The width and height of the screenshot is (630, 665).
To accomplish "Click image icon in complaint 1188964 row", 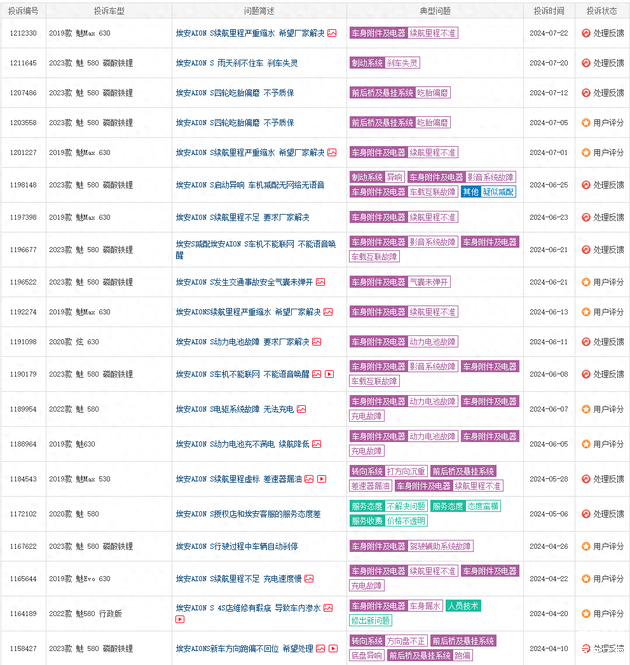I will [x=318, y=443].
